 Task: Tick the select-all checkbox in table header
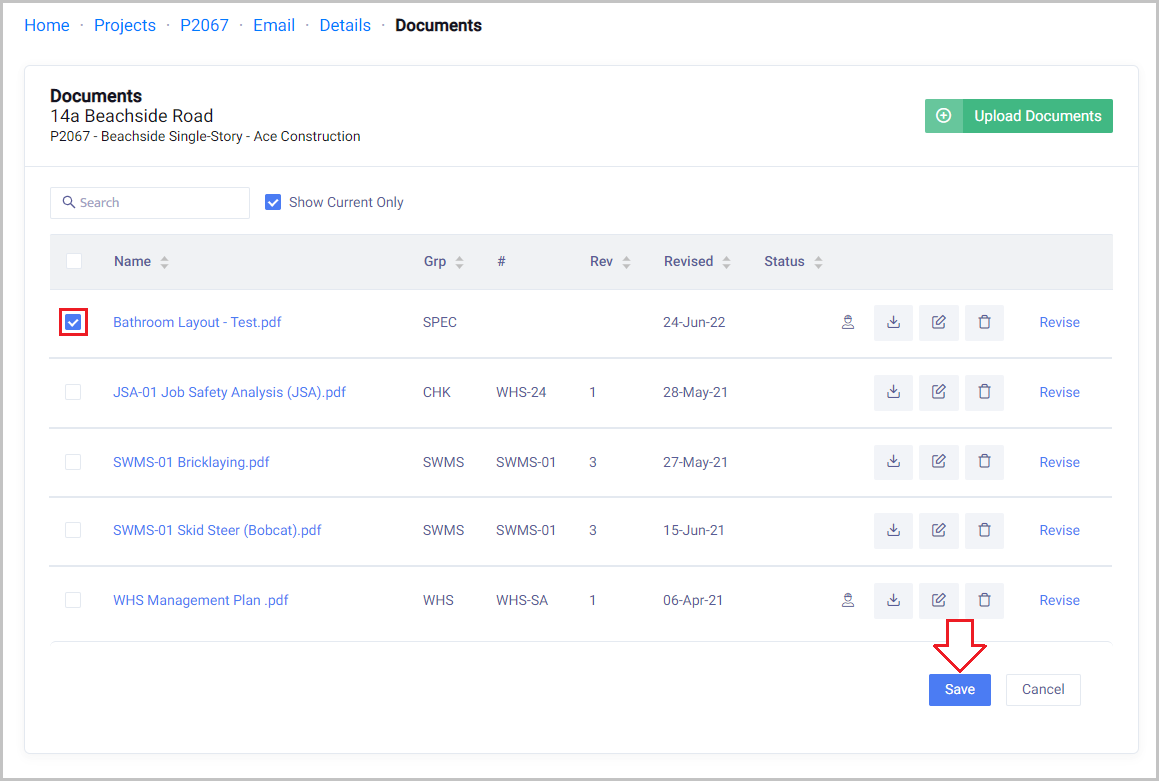click(x=74, y=261)
